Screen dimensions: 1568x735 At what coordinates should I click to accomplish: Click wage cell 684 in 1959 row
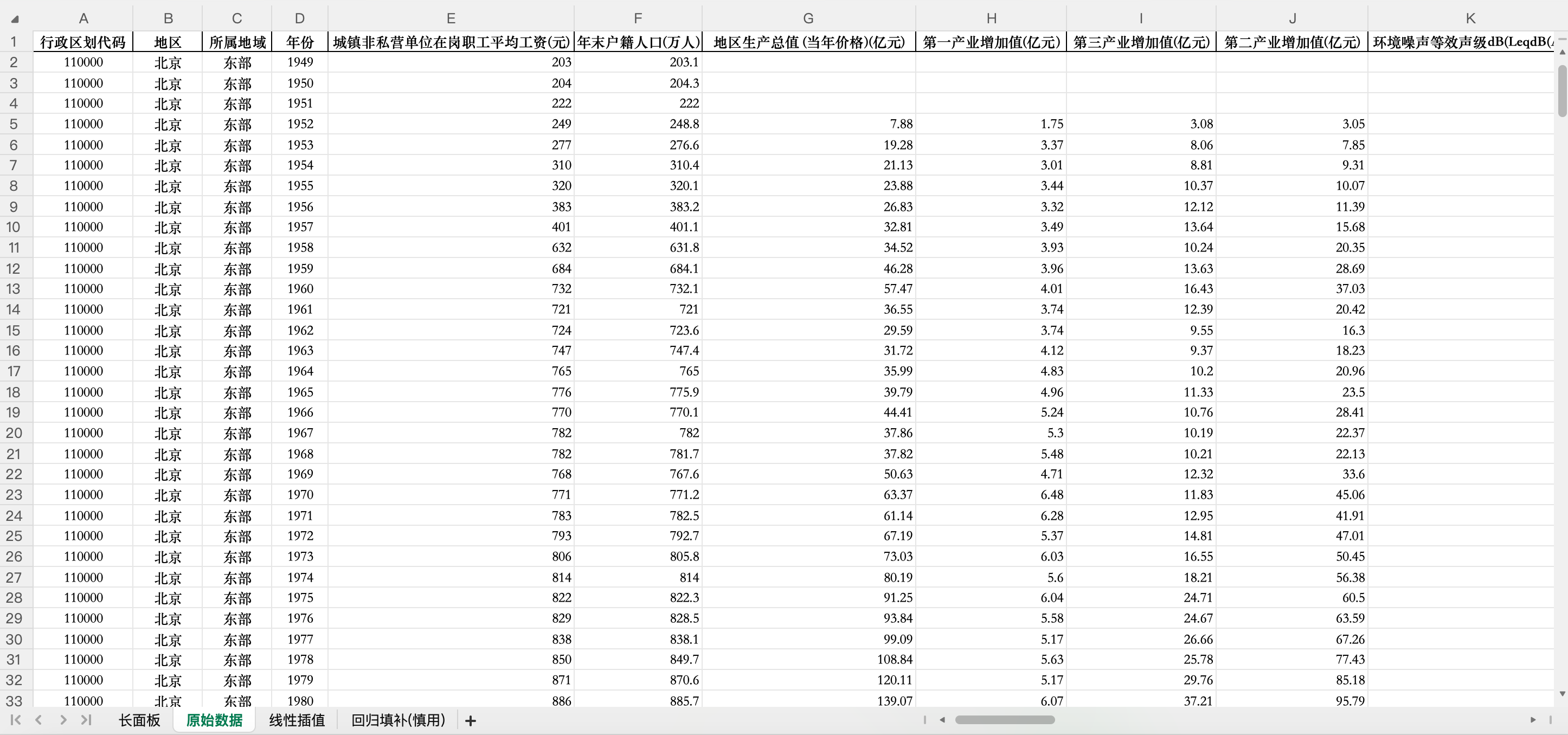[x=451, y=268]
